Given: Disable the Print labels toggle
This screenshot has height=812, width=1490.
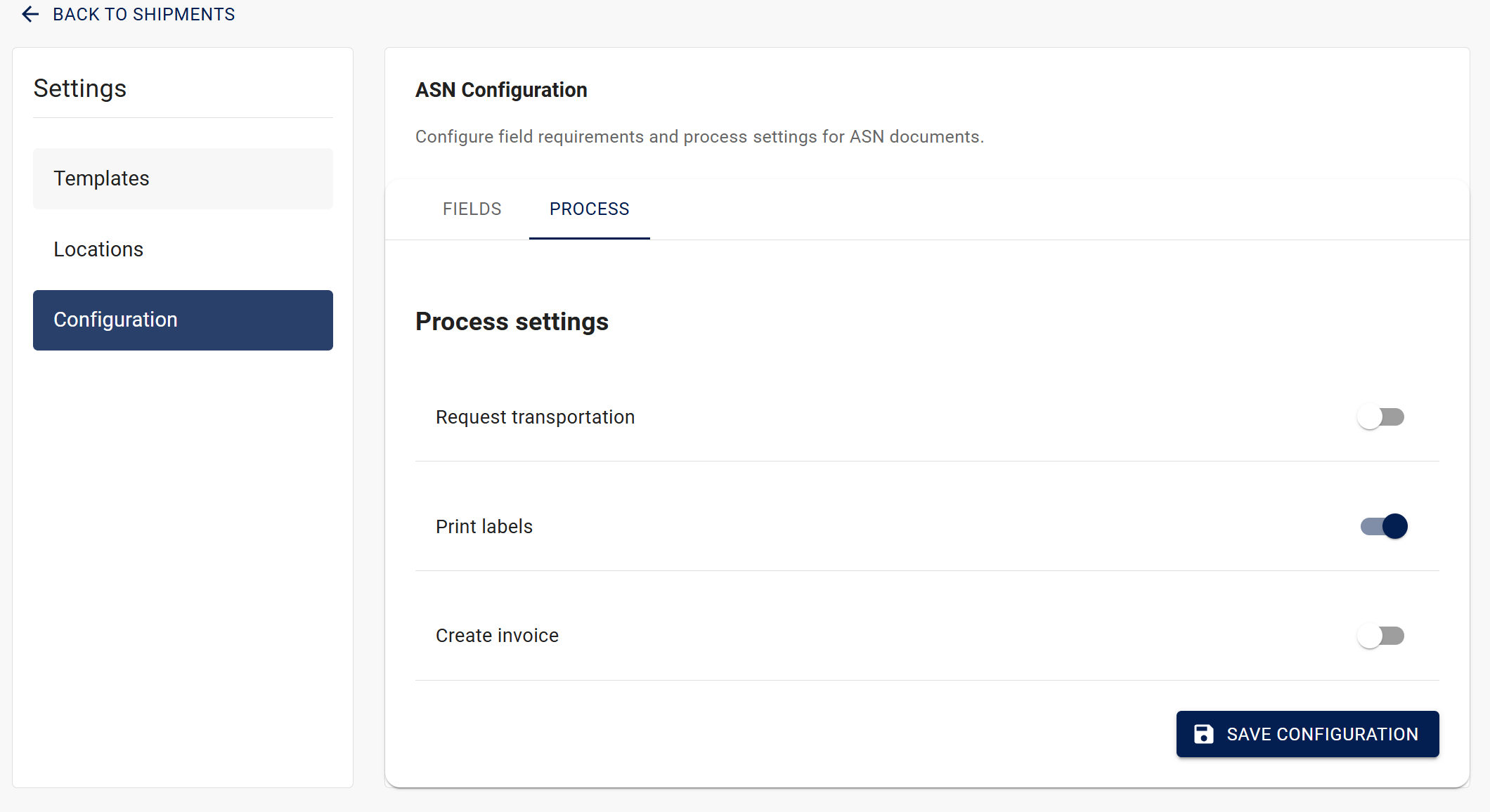Looking at the screenshot, I should pos(1383,526).
